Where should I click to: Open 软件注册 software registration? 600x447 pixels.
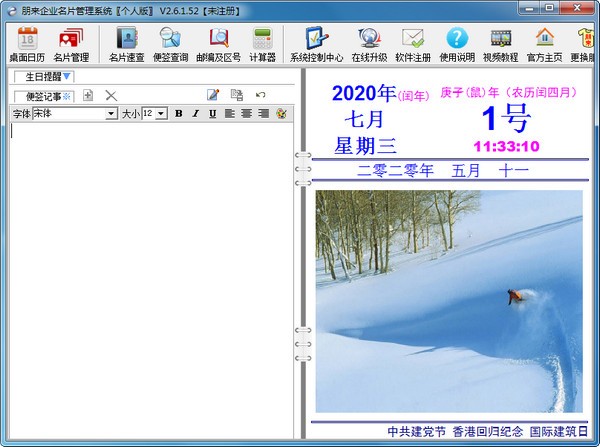tap(413, 44)
